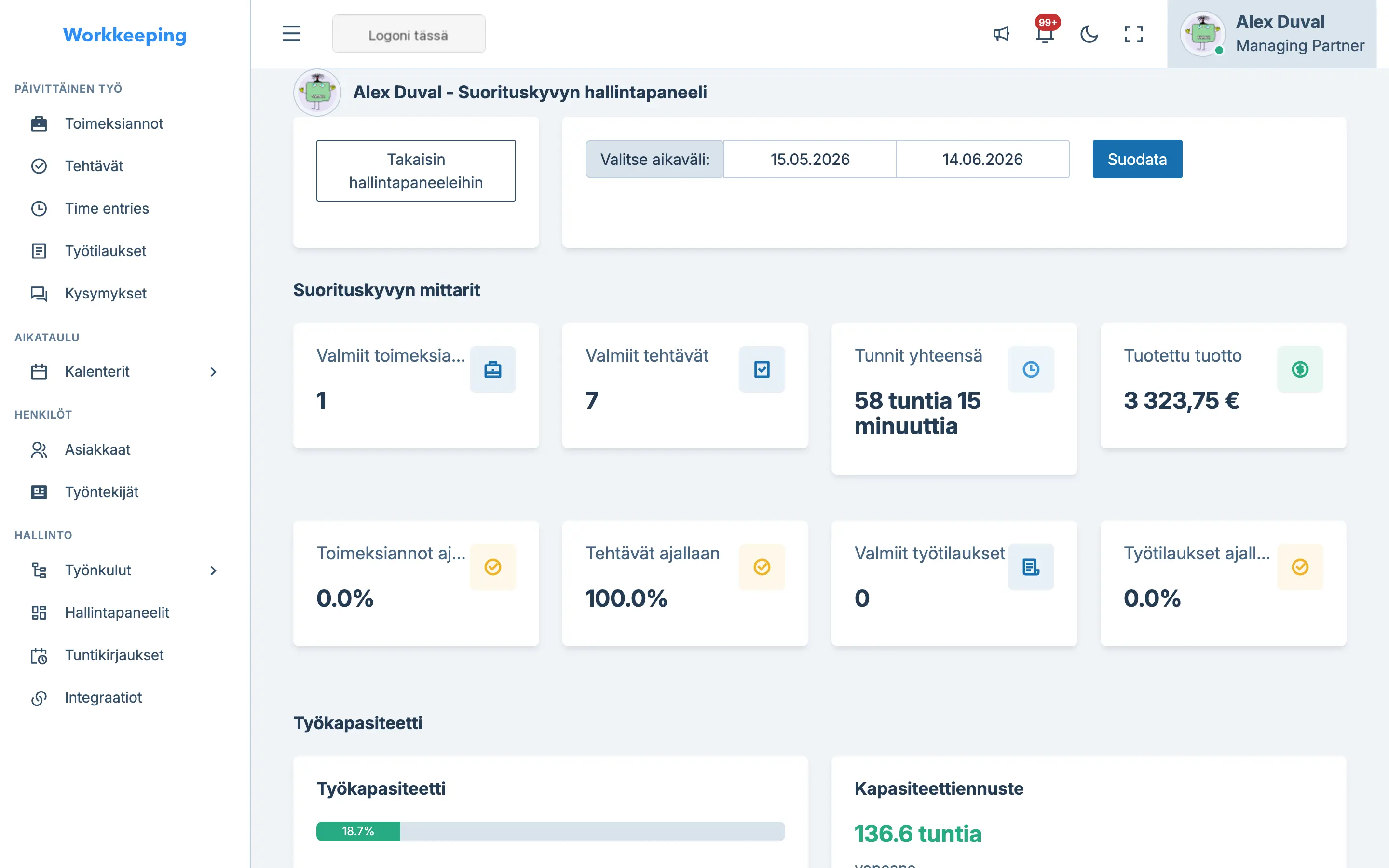The image size is (1389, 868).
Task: Expand the Kalenterit submenu chevron
Action: click(213, 372)
